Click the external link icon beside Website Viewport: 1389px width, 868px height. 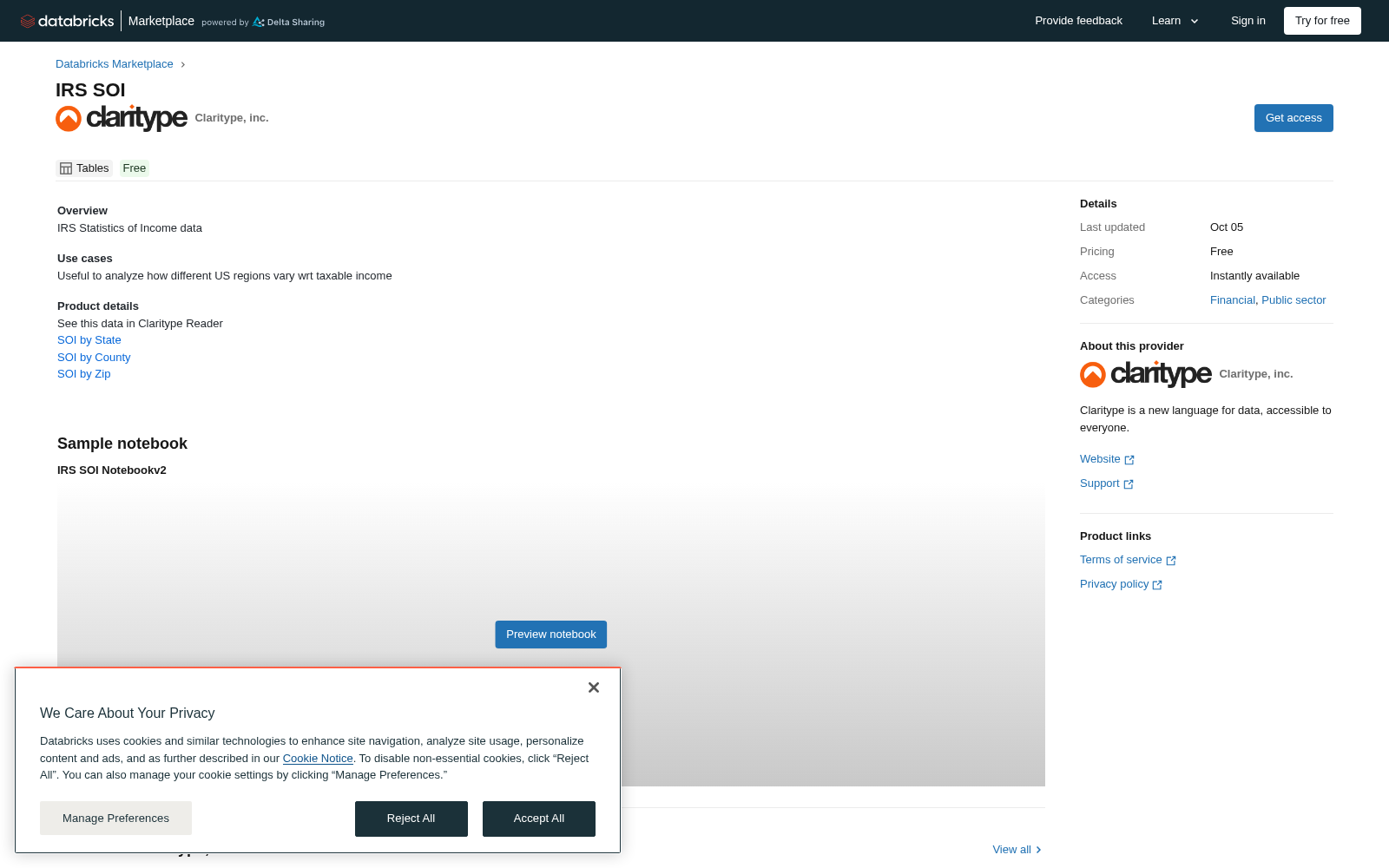click(x=1129, y=460)
